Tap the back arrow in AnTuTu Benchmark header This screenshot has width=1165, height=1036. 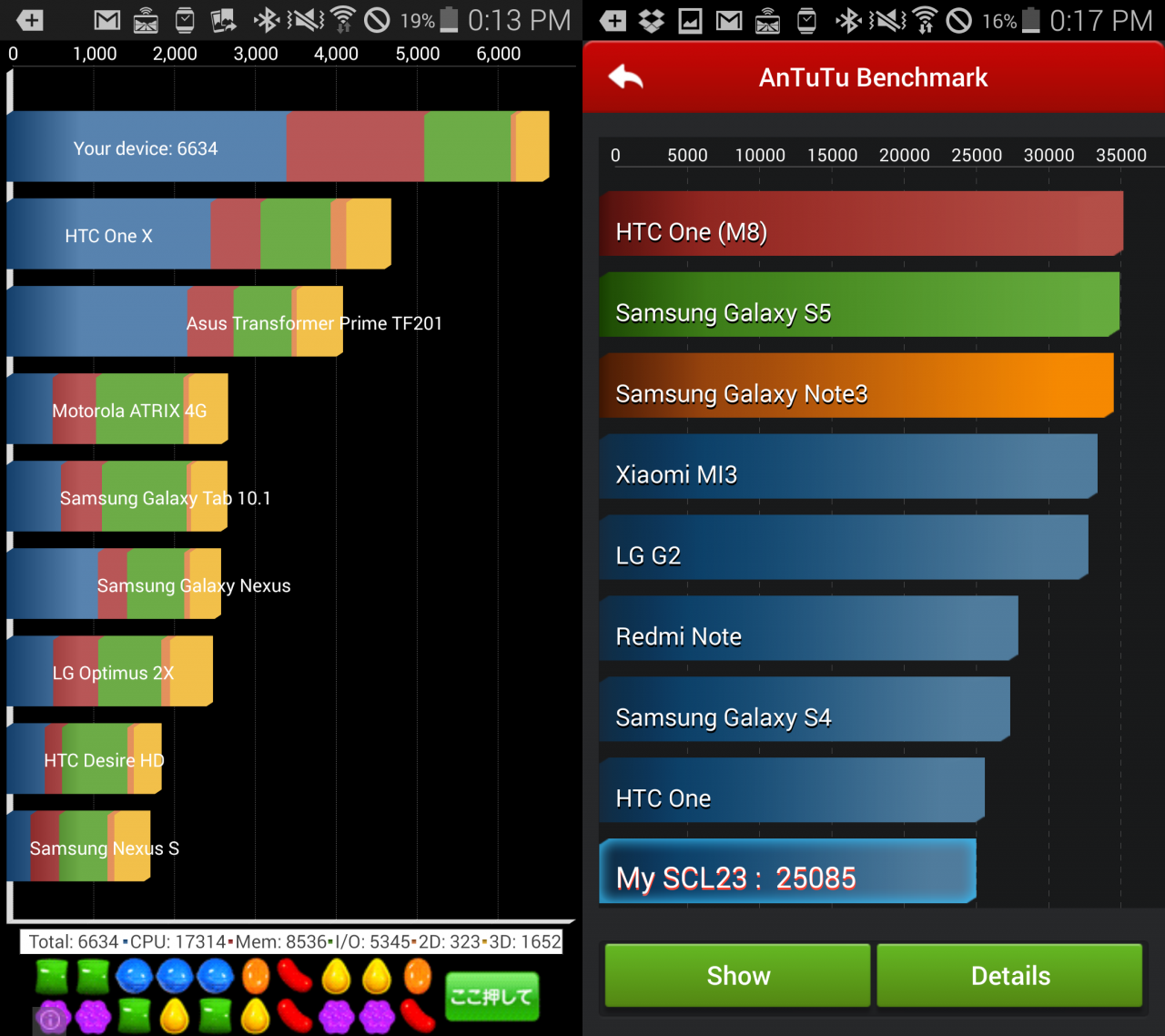(626, 77)
